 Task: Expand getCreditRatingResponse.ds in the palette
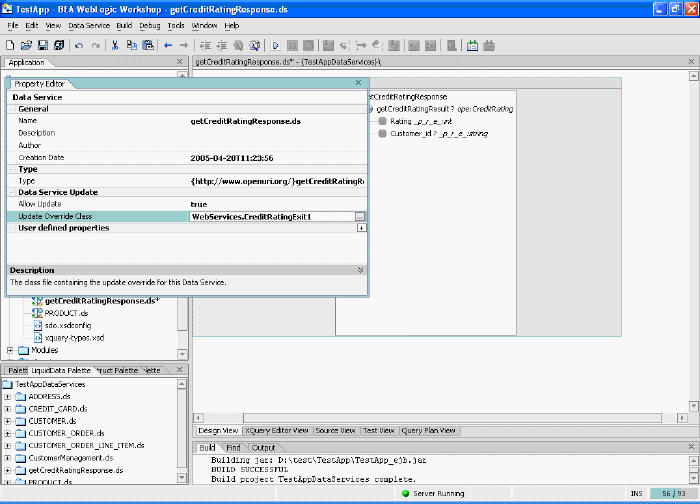[x=8, y=471]
